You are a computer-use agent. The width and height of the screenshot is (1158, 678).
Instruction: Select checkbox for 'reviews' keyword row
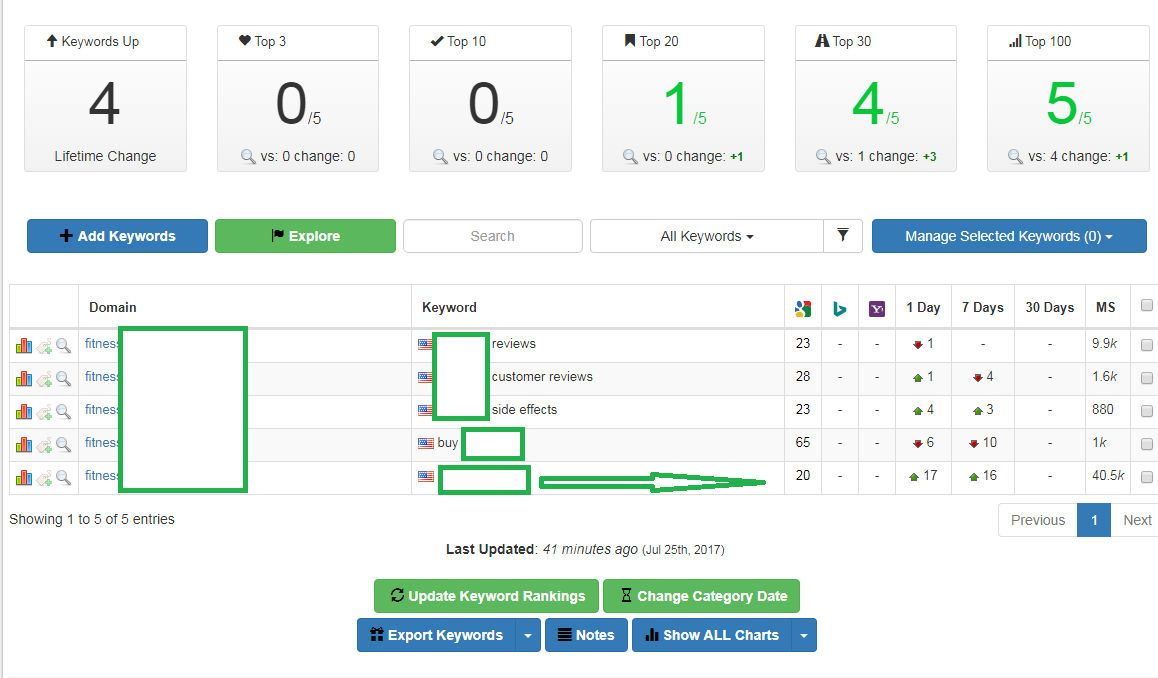pos(1146,345)
